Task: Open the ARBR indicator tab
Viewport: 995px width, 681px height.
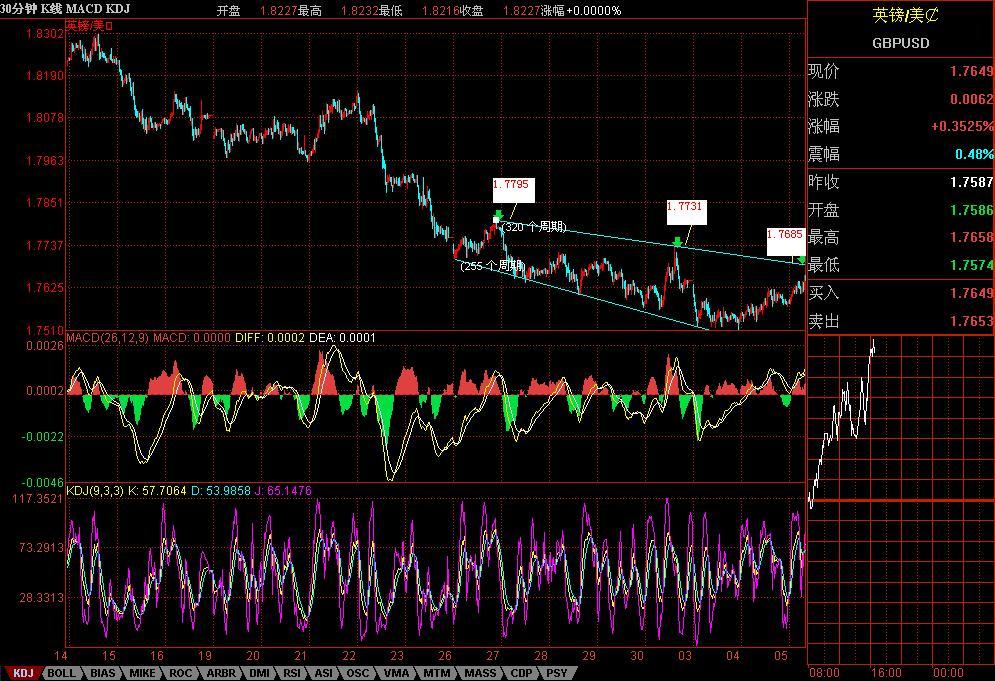Action: pyautogui.click(x=221, y=673)
